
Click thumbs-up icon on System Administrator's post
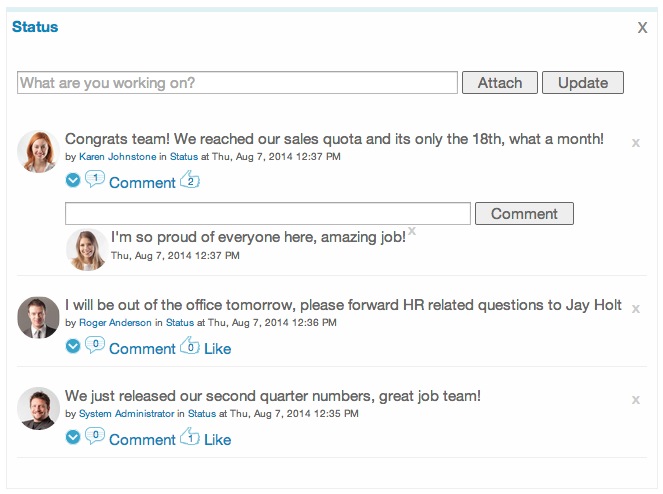point(190,436)
